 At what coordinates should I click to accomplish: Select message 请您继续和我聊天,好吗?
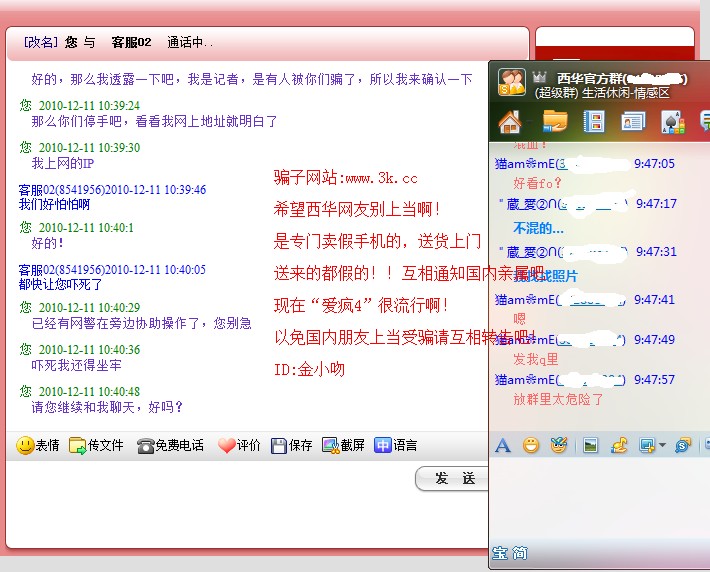click(107, 407)
